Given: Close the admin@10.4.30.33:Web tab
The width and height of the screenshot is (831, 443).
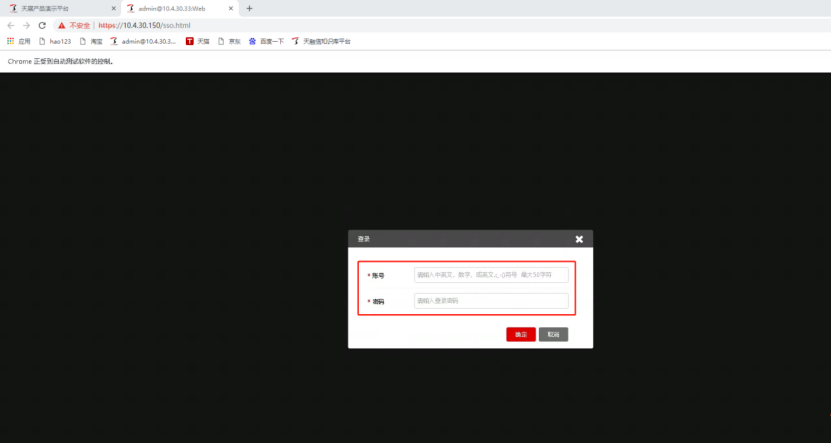Looking at the screenshot, I should 230,8.
